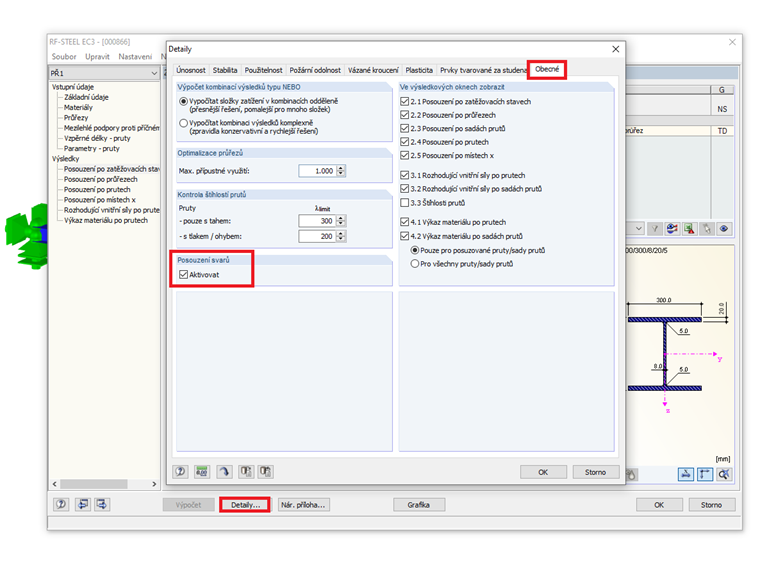Click the first load/save default settings icon
The image size is (760, 570).
pyautogui.click(x=246, y=472)
